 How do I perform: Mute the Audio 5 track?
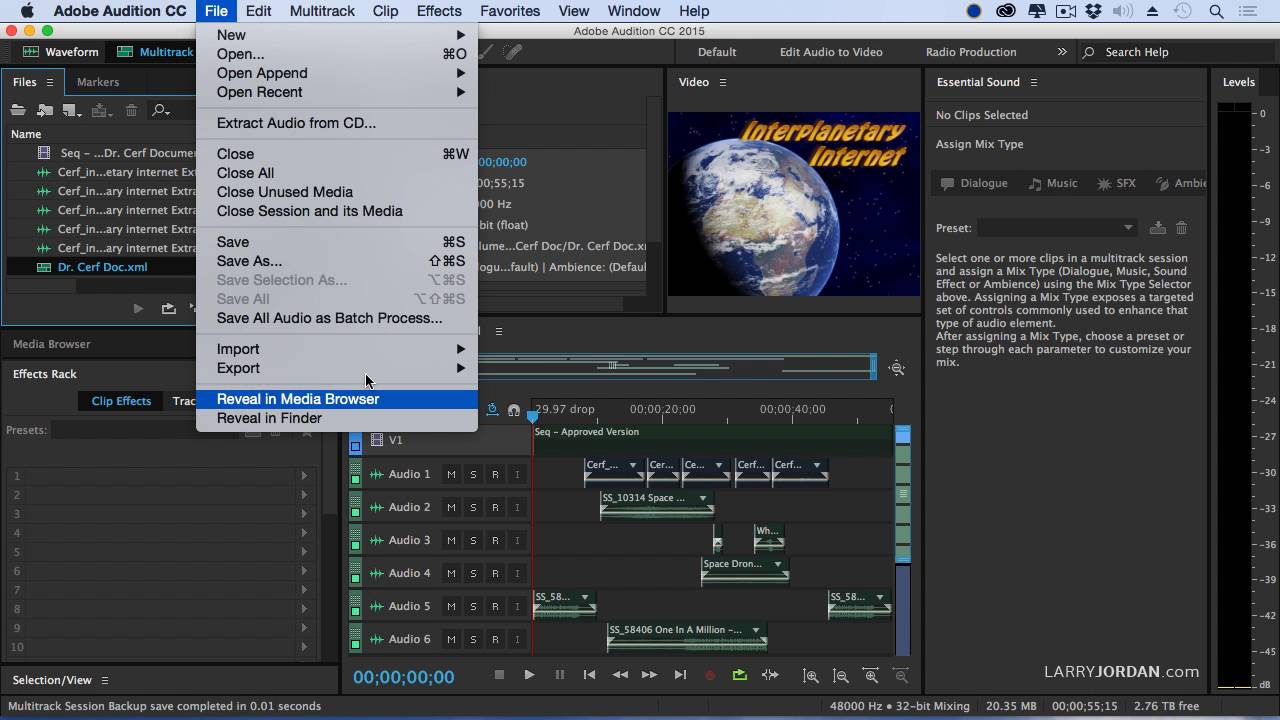click(451, 606)
